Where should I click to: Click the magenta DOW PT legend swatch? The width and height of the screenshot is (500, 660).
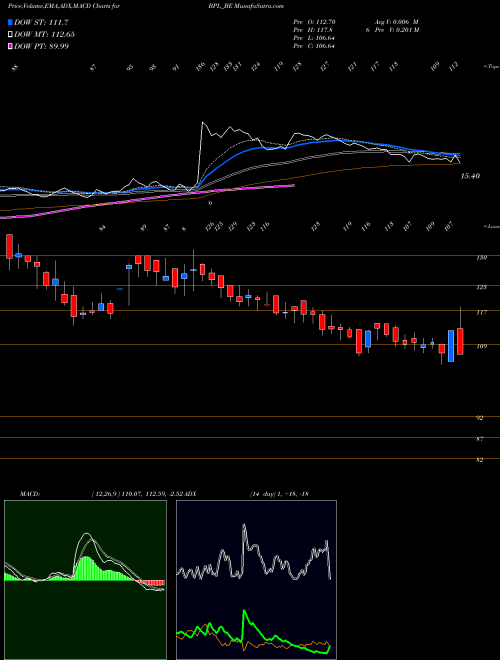pyautogui.click(x=11, y=46)
